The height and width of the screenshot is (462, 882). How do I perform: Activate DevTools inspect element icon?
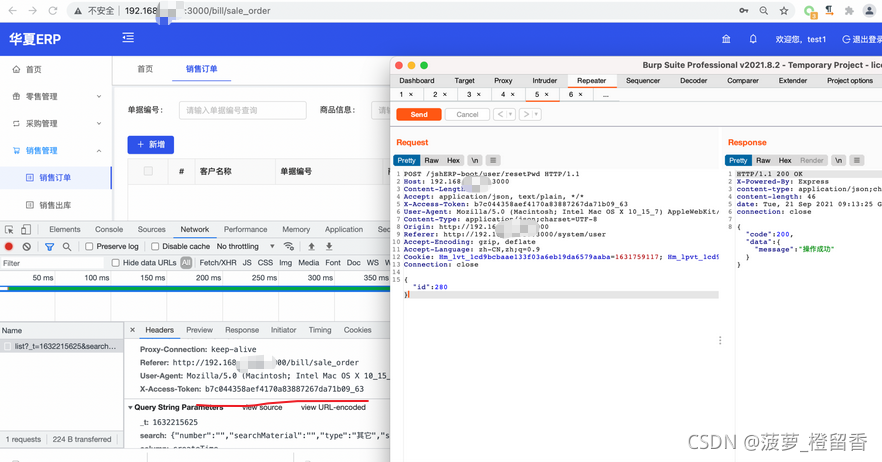(x=9, y=230)
